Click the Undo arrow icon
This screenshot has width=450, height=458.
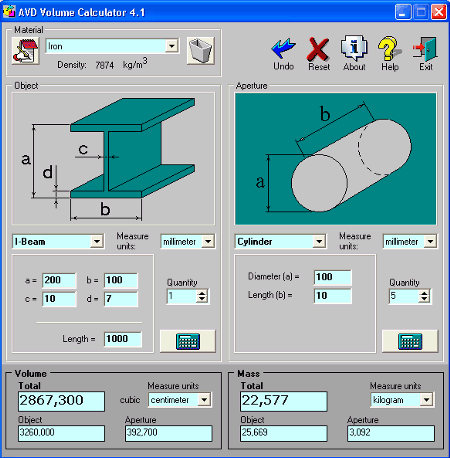tap(283, 49)
